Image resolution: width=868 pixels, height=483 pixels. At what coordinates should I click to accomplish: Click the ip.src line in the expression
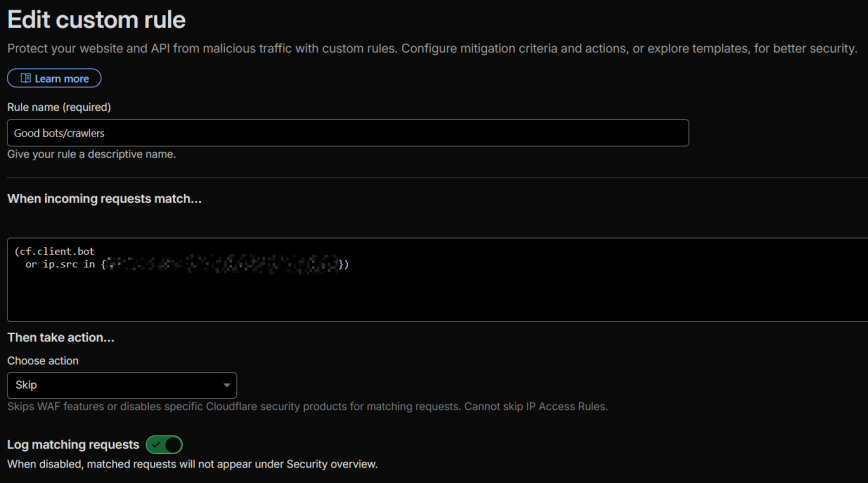pyautogui.click(x=60, y=264)
